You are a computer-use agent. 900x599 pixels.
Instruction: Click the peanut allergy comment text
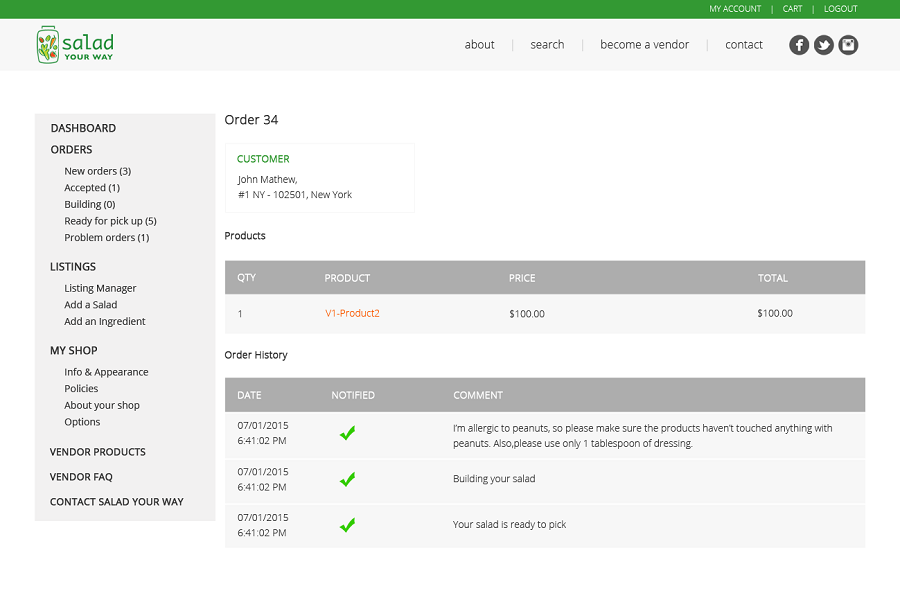[x=642, y=435]
